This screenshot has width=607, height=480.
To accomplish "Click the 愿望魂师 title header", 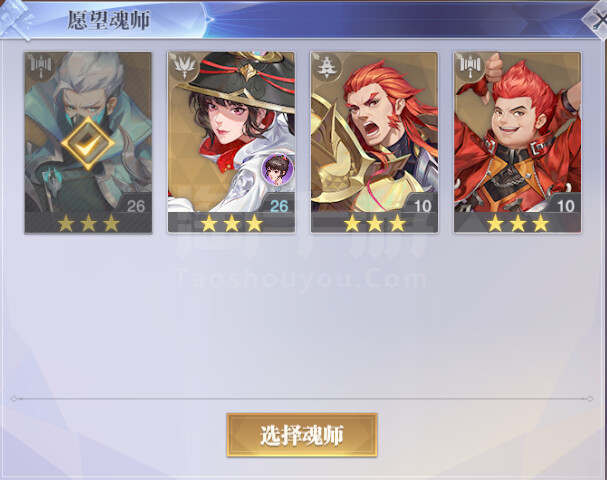I will [x=109, y=20].
